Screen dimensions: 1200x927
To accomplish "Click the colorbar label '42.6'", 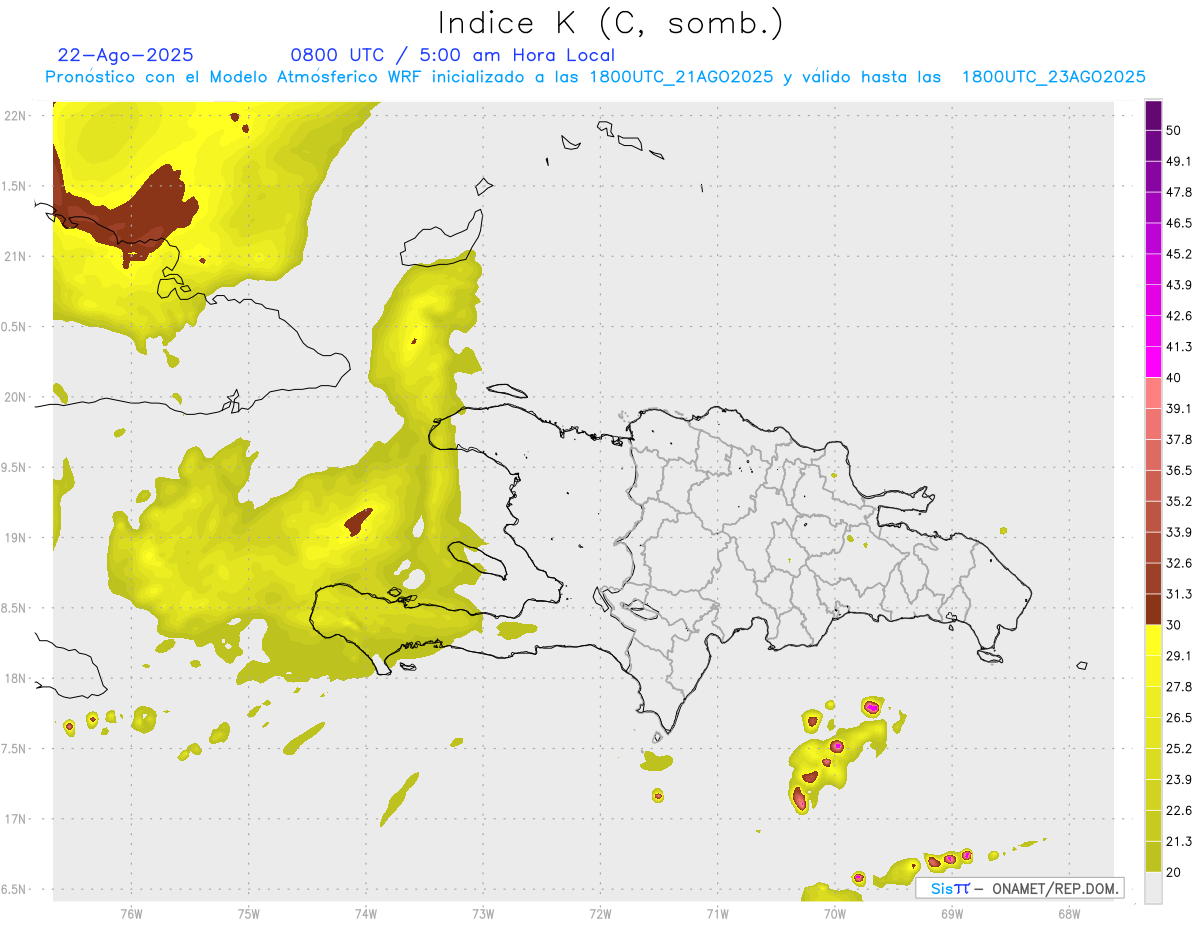I will coord(1179,316).
